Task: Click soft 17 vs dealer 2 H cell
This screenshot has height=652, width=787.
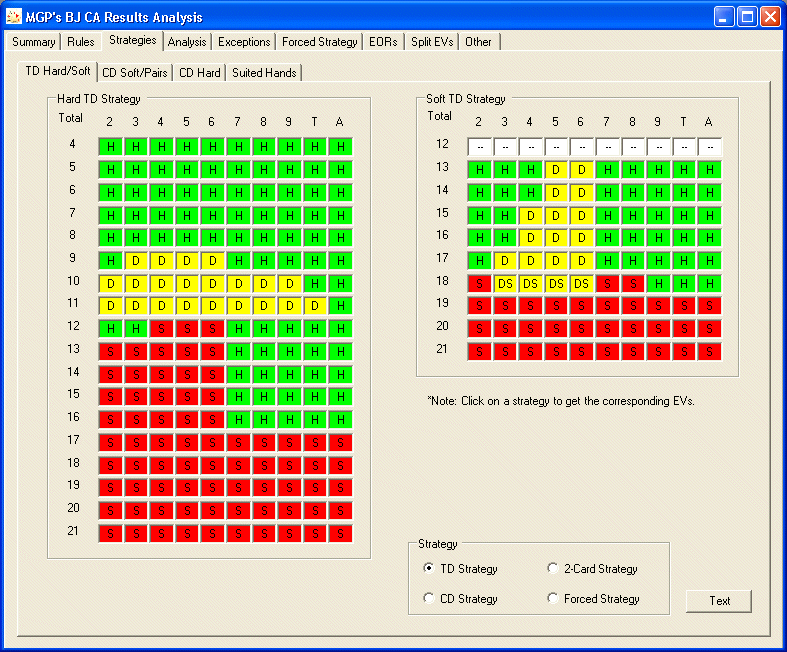Action: click(479, 260)
